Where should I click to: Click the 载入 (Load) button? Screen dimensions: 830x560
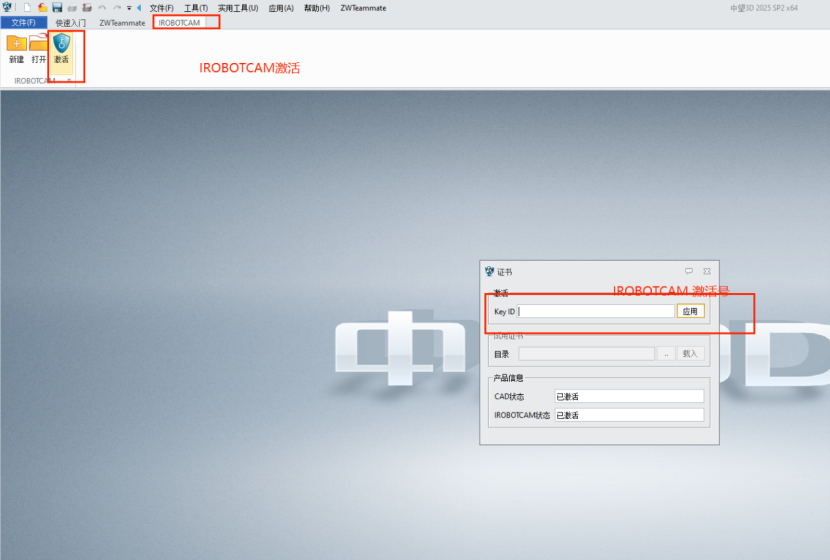tap(690, 353)
